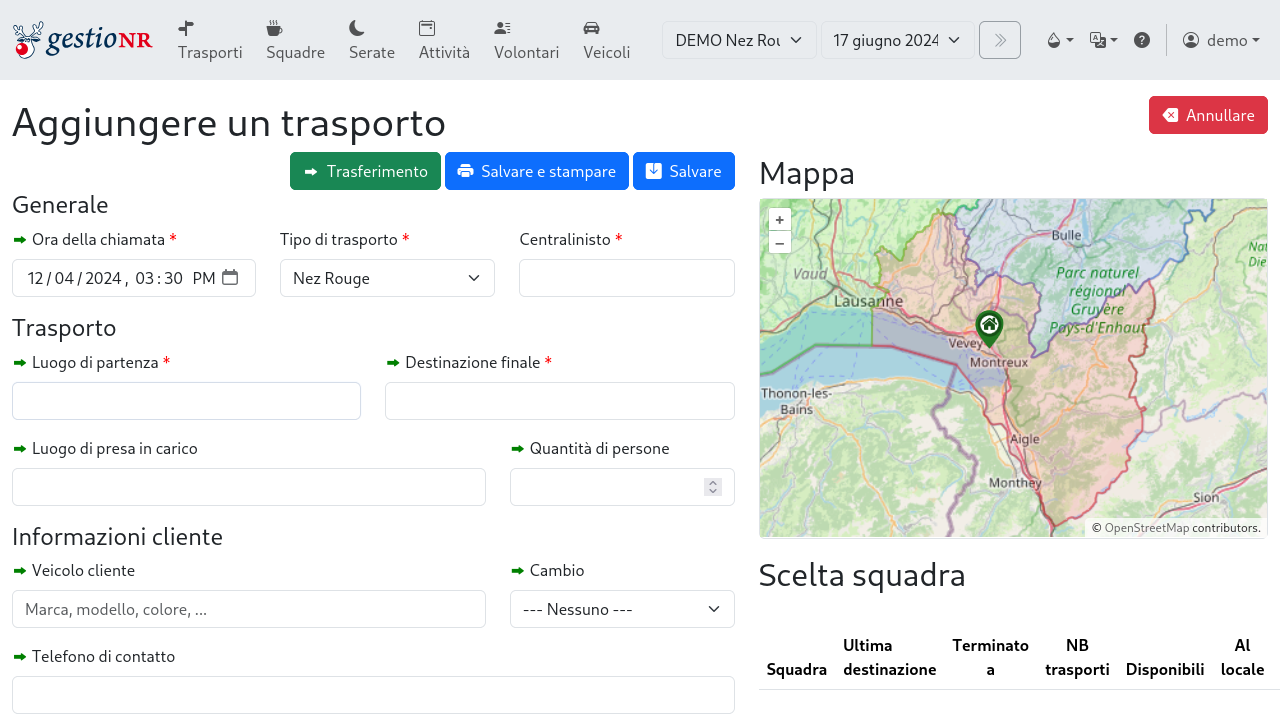
Task: Click the gestioNR logo
Action: point(82,40)
